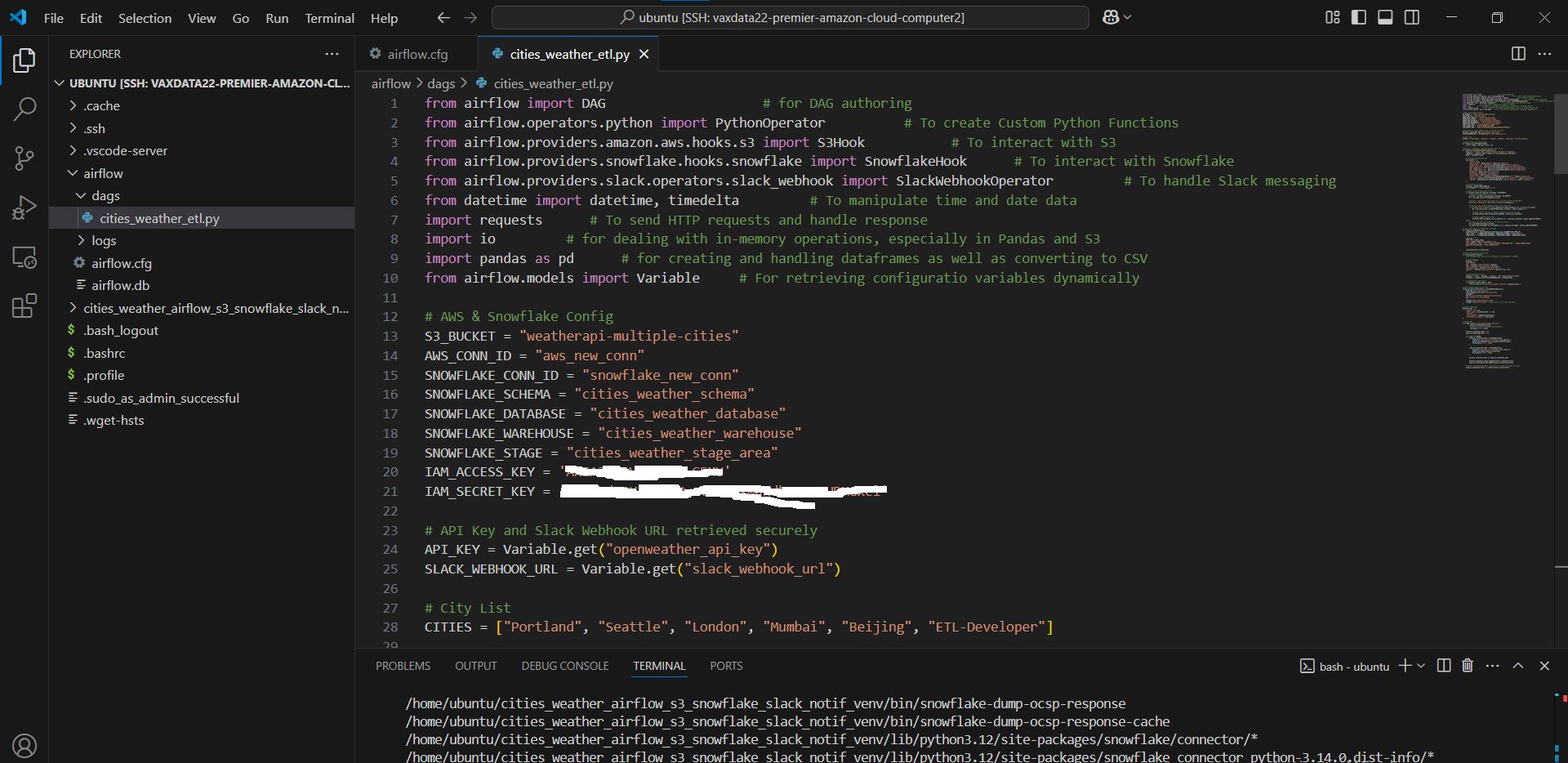
Task: Open the Search view in activity bar
Action: (24, 109)
